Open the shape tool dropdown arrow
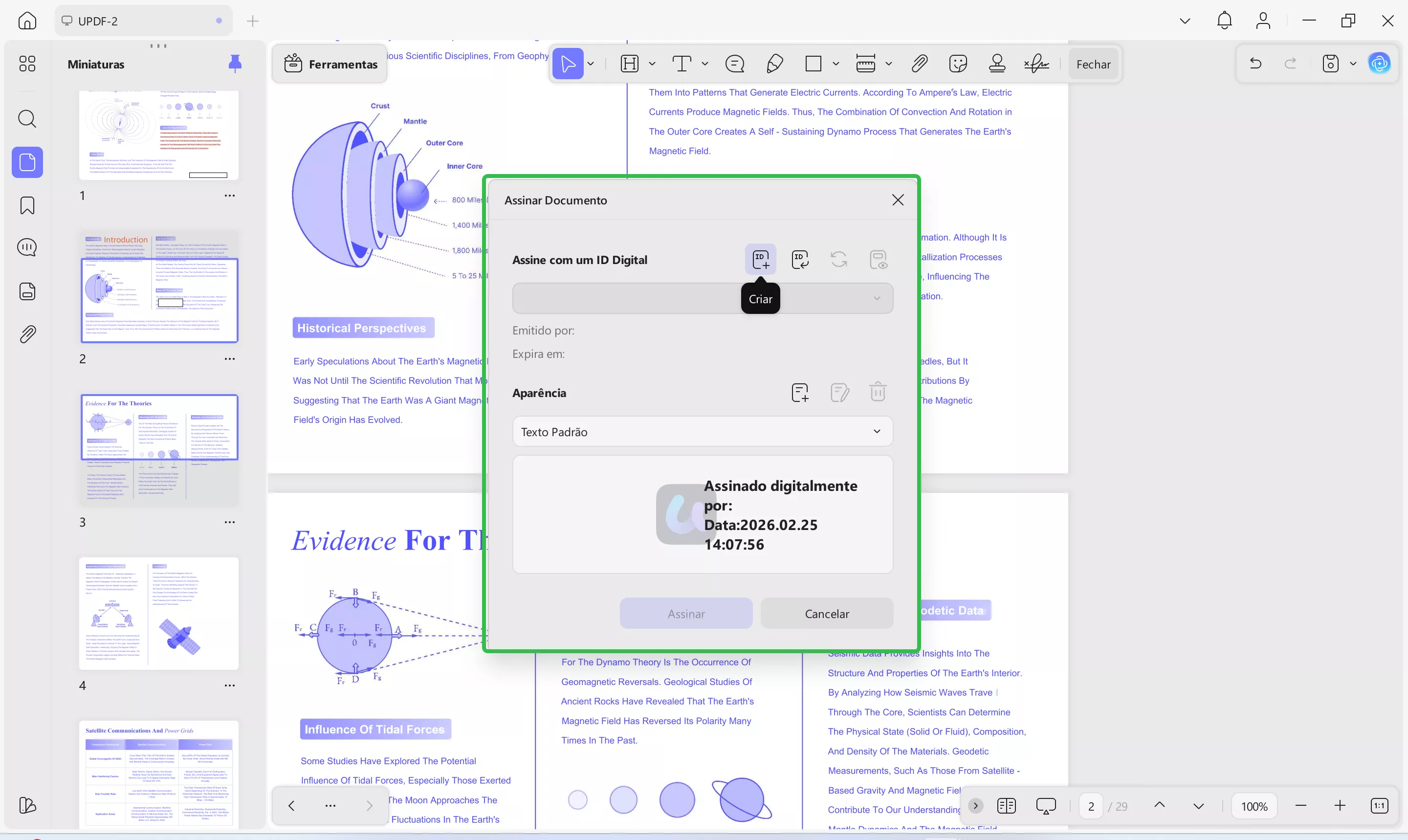The width and height of the screenshot is (1408, 840). pos(836,64)
